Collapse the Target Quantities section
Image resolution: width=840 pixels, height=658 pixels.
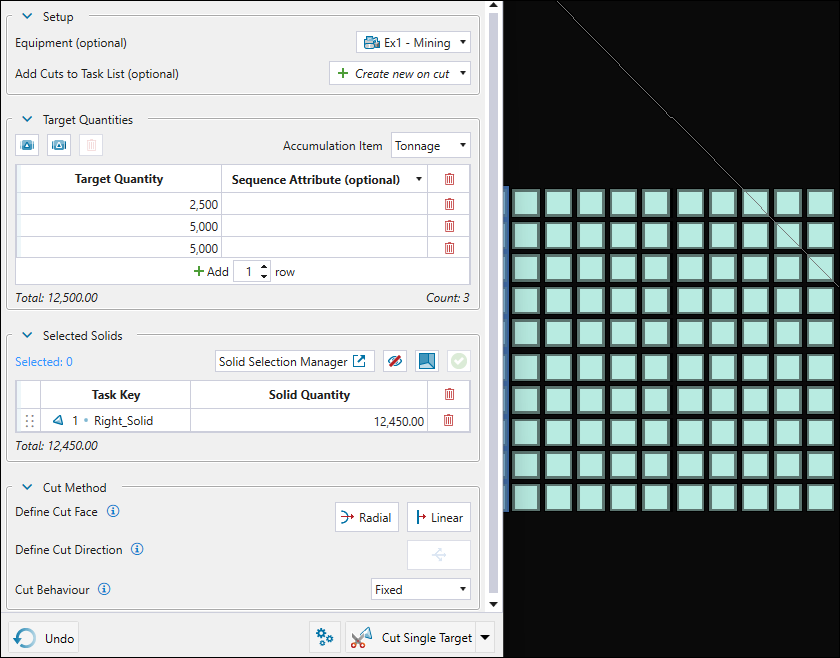click(27, 120)
